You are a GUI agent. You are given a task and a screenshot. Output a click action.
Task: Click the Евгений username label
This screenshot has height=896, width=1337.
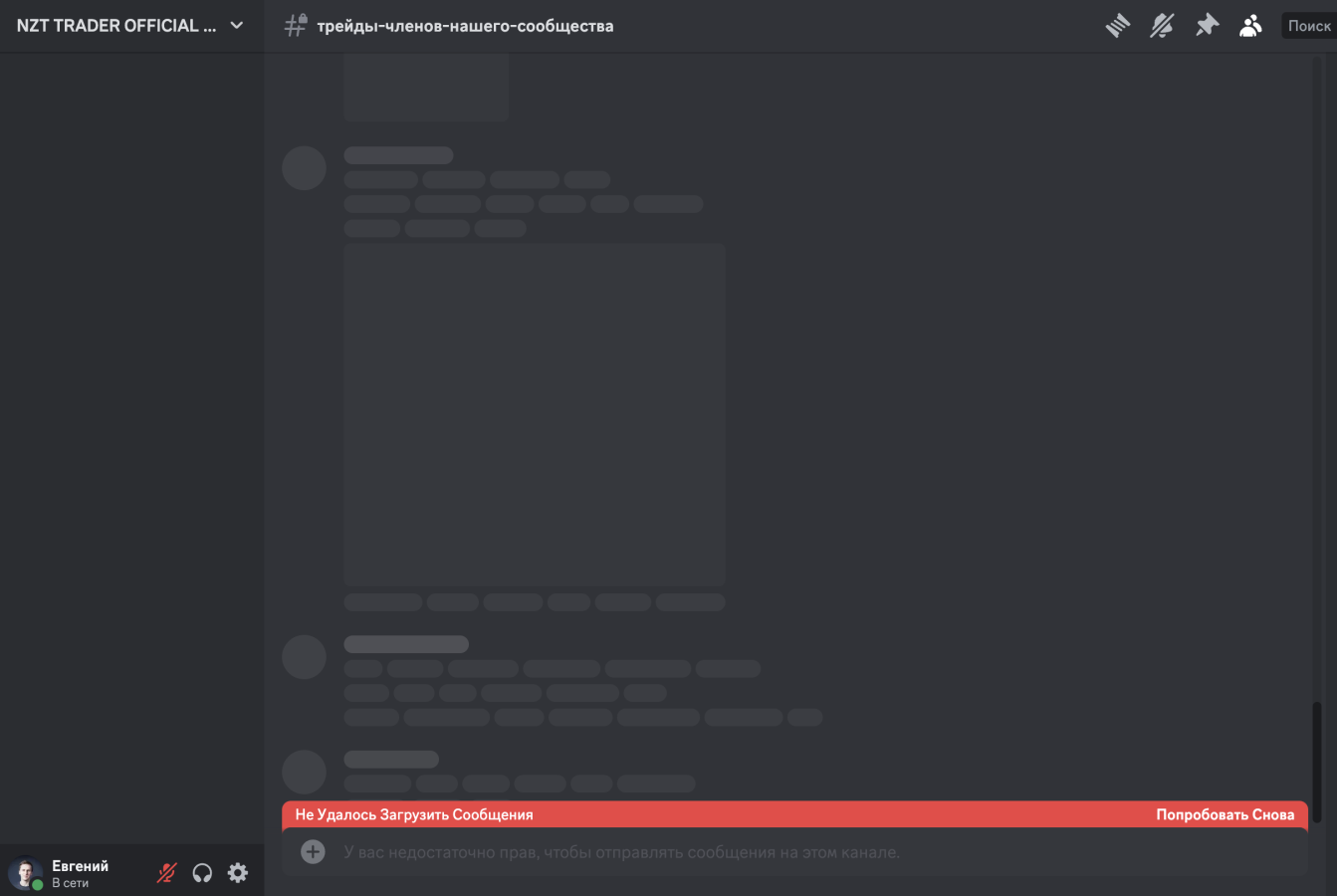click(x=80, y=866)
